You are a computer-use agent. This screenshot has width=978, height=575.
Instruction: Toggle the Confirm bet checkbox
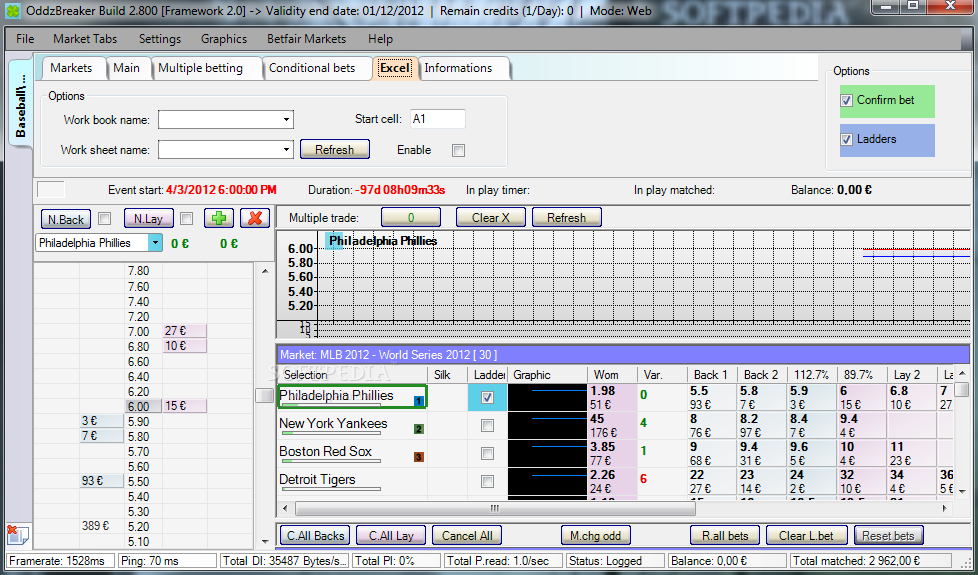846,100
